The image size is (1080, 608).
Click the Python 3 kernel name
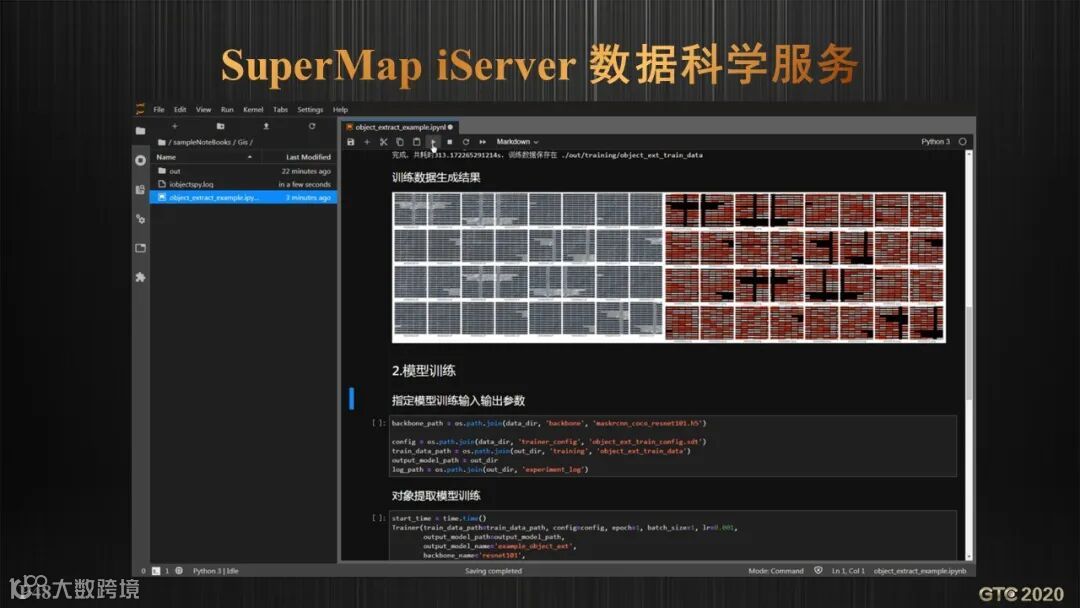click(x=935, y=142)
